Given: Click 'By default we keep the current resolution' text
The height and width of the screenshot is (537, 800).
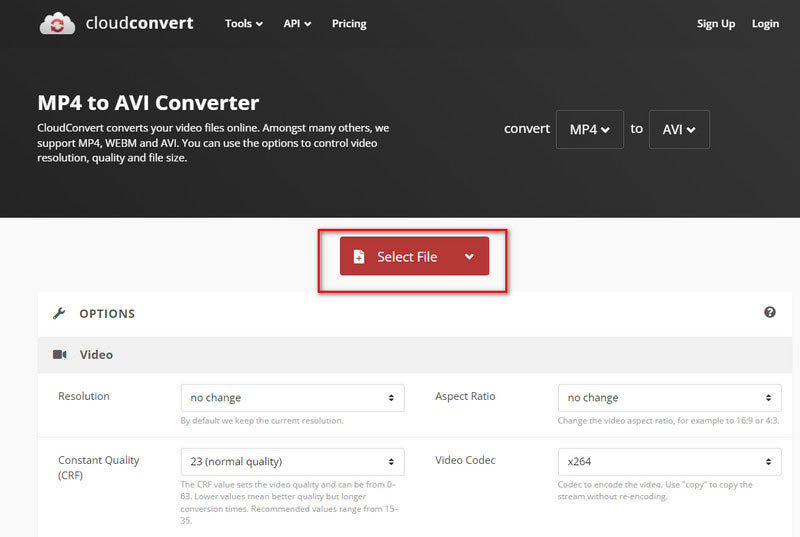Looking at the screenshot, I should (x=262, y=421).
